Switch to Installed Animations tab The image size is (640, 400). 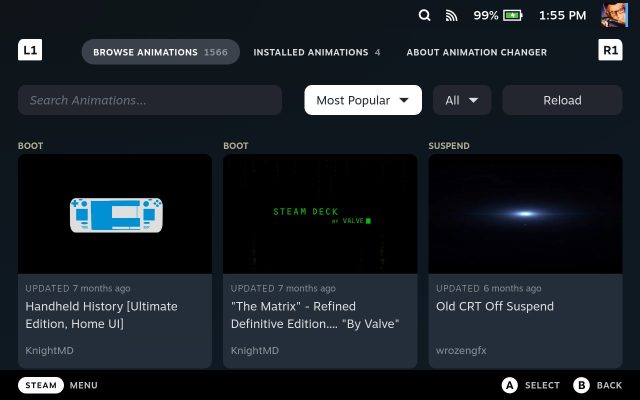click(x=316, y=52)
